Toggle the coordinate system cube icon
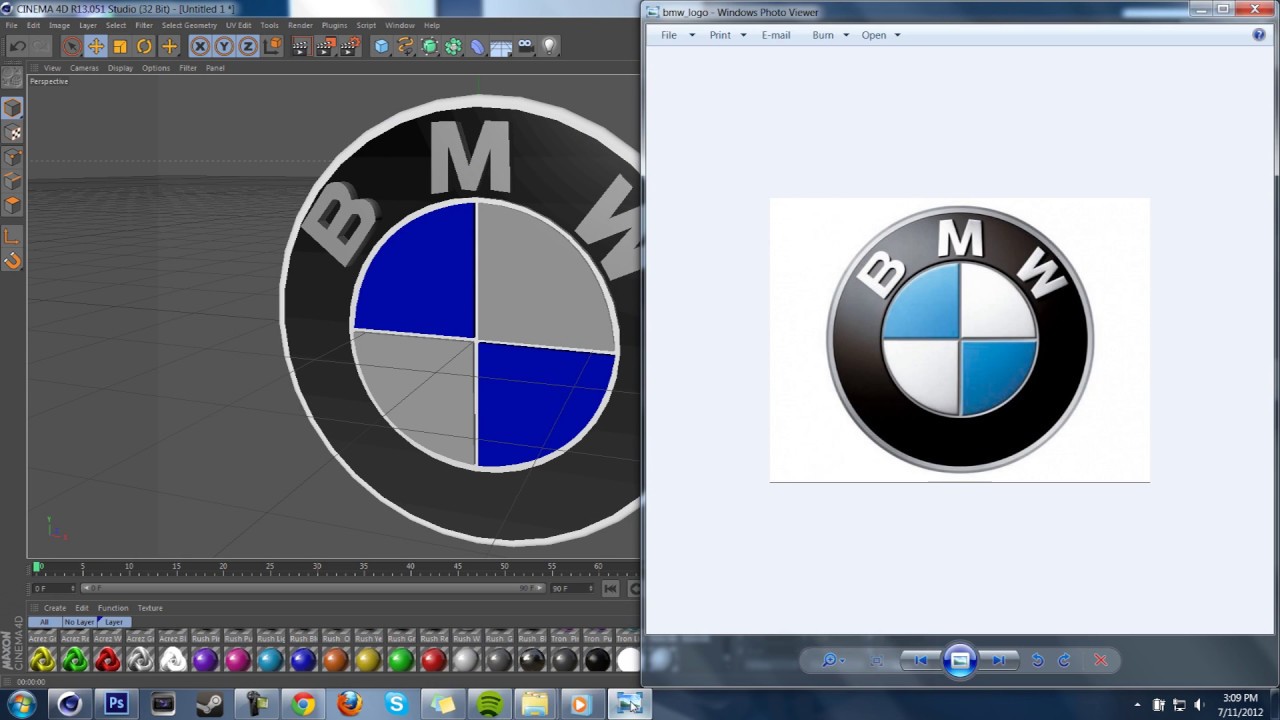This screenshot has width=1280, height=720. coord(272,46)
